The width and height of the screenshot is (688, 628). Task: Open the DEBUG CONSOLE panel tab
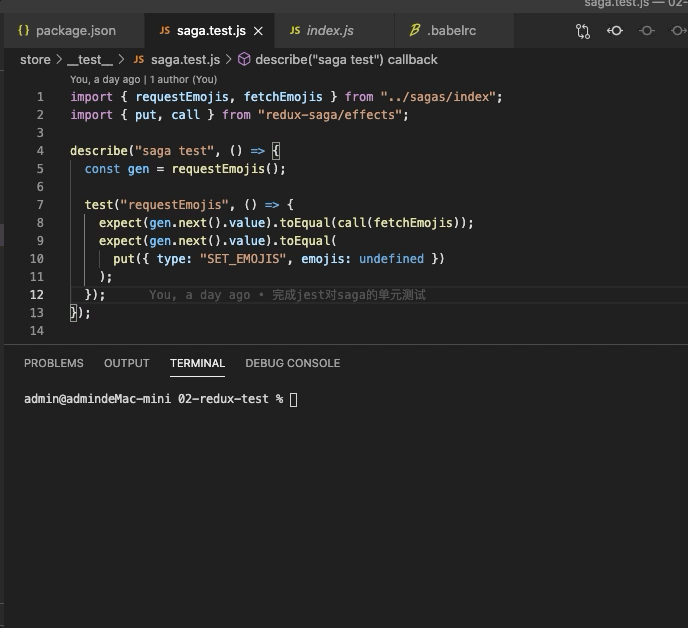tap(293, 363)
